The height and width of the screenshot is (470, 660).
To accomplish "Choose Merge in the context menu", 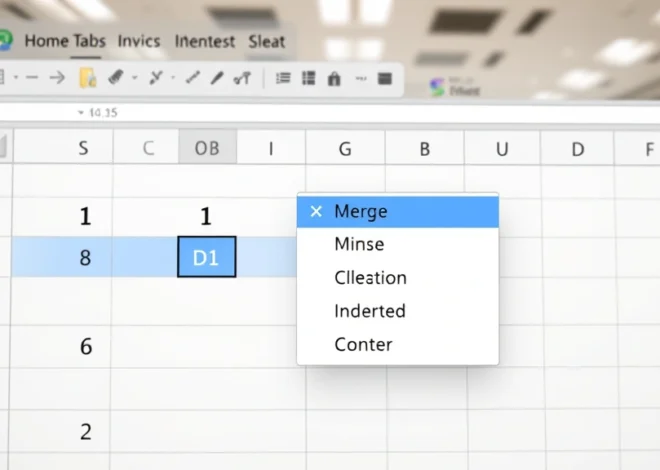I will tap(398, 212).
